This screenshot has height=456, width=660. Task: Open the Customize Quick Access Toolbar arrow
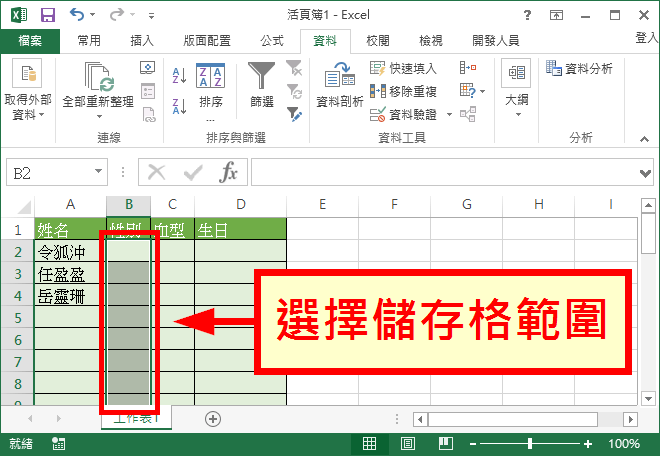click(151, 16)
